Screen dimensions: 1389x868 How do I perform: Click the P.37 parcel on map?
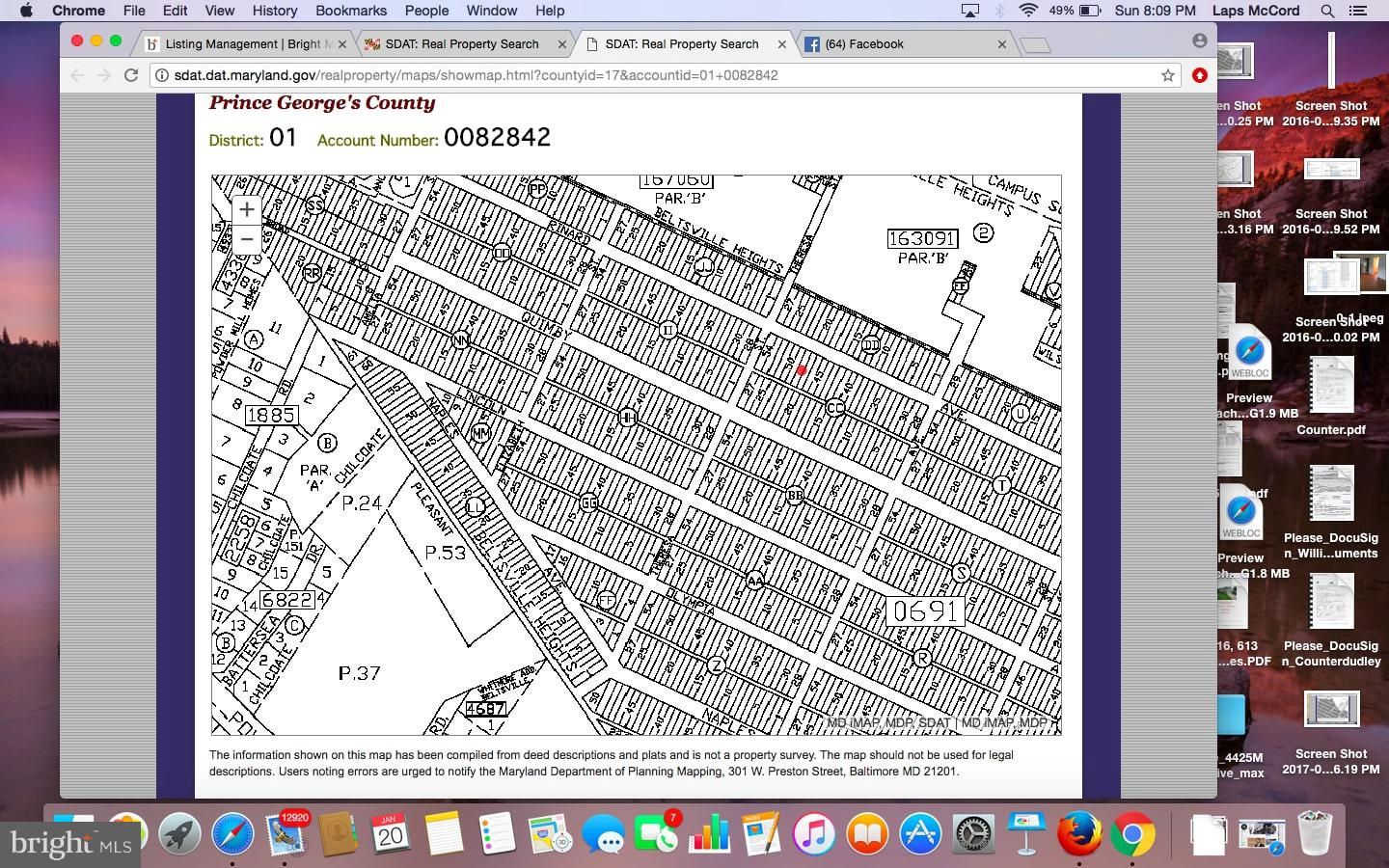tap(359, 672)
